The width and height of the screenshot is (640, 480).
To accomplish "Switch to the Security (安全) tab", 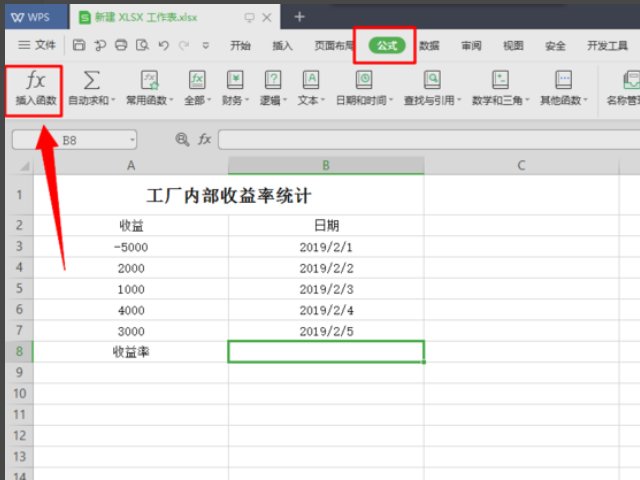I will 555,45.
